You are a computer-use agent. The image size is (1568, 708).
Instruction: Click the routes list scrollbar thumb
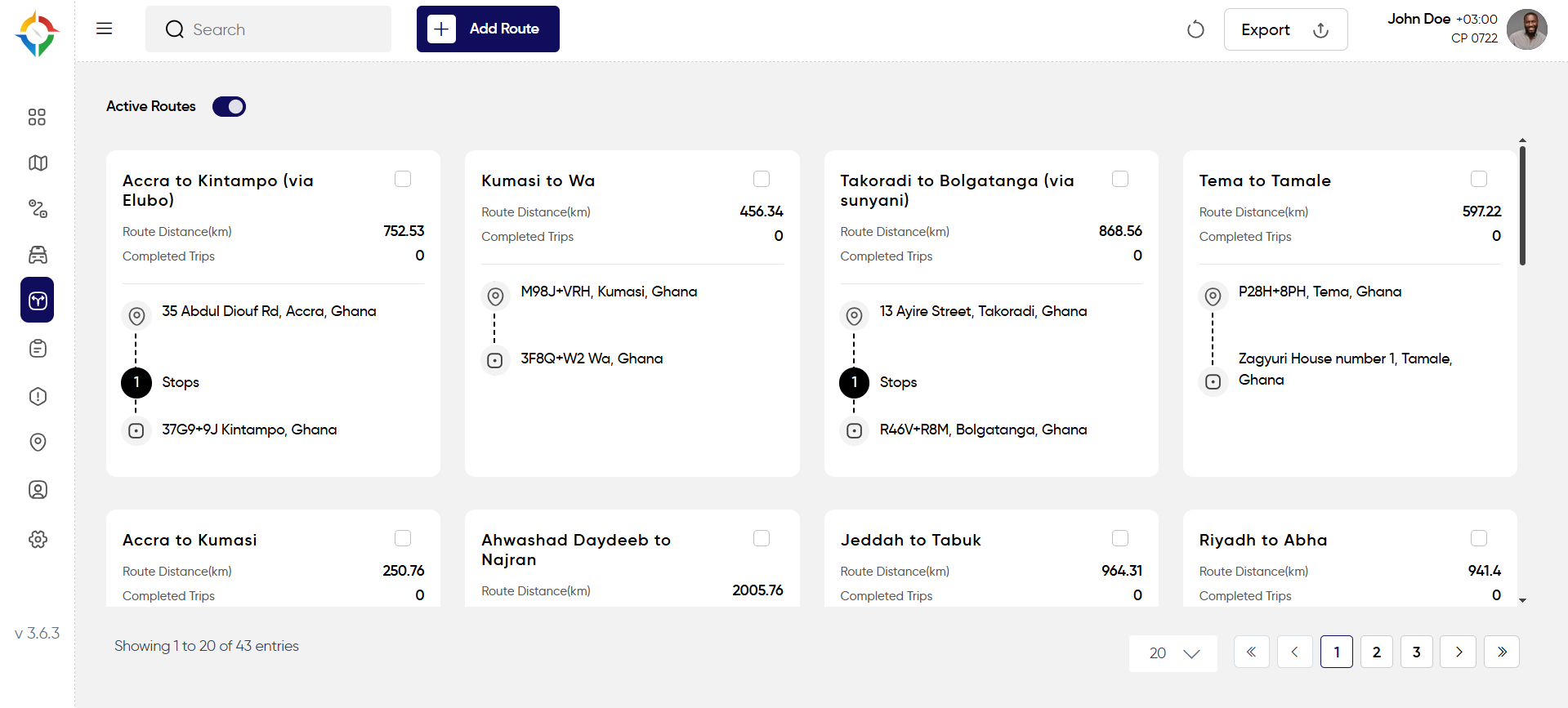[1522, 205]
